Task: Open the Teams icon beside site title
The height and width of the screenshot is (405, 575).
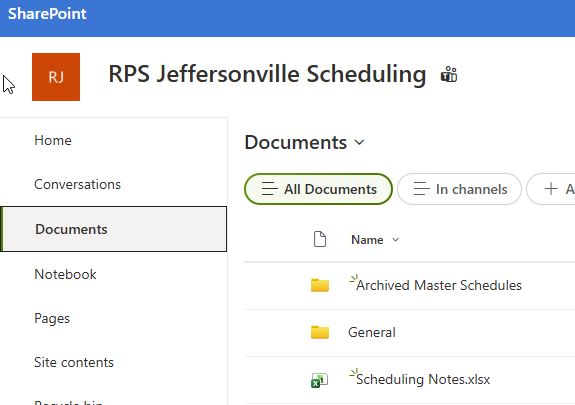Action: point(449,74)
